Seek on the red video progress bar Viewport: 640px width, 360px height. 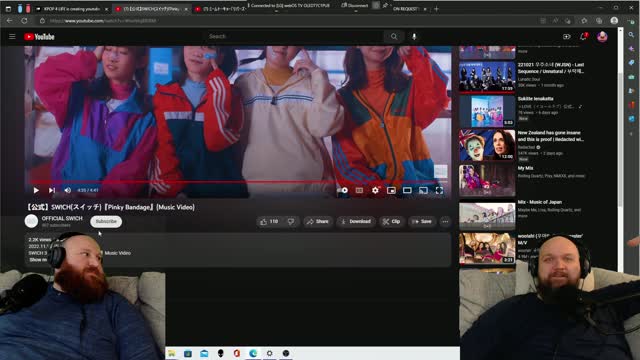tap(238, 182)
